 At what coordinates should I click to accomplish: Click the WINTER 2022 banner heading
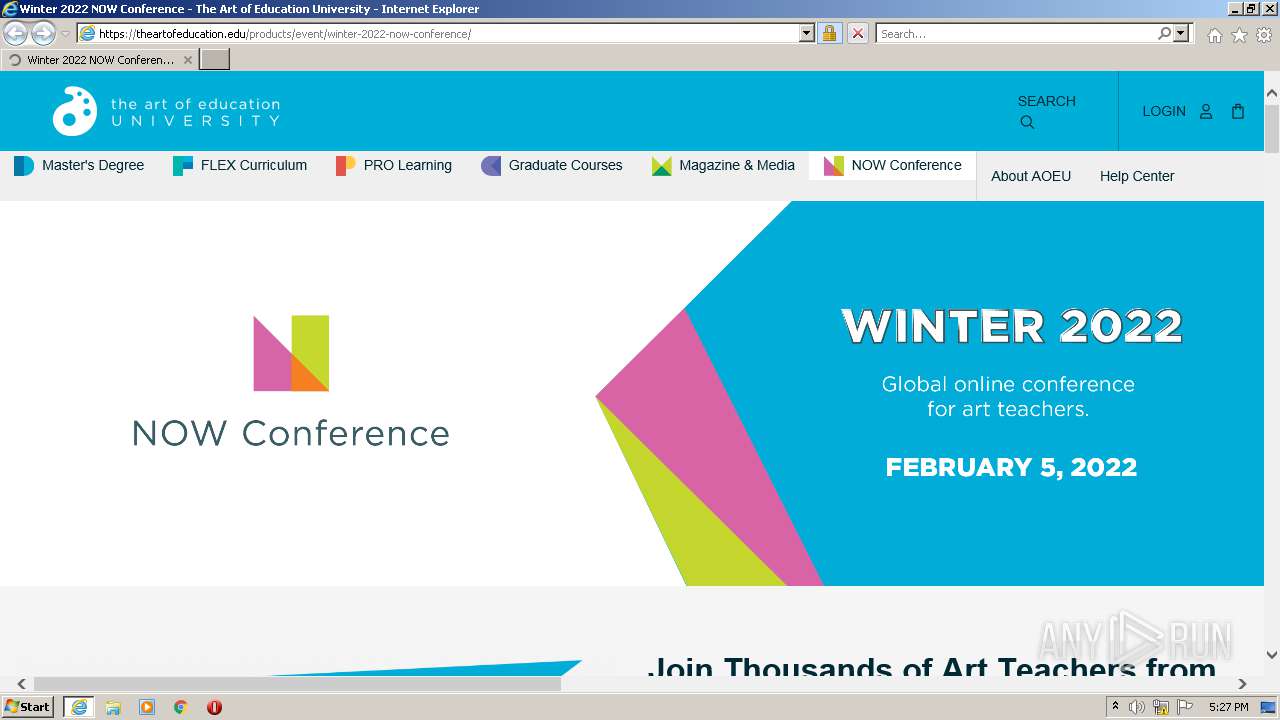click(1012, 326)
